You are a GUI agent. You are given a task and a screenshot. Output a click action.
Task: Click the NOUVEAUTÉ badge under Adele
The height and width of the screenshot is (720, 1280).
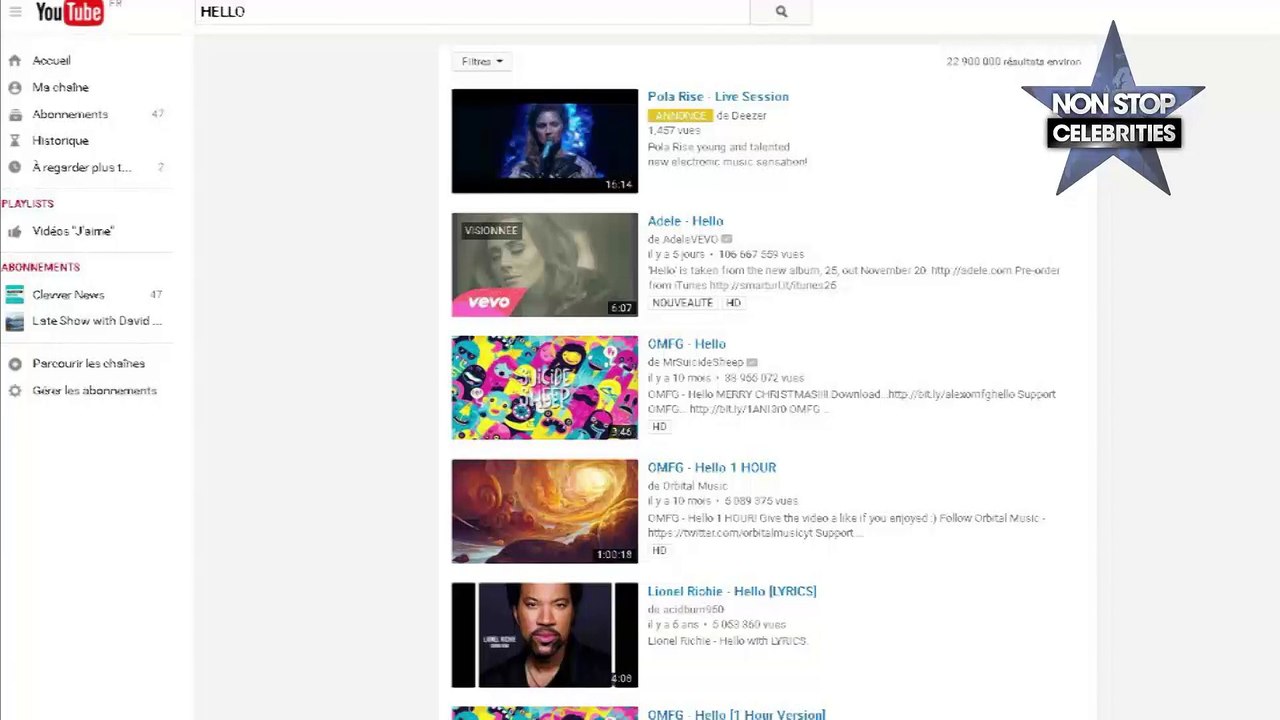[683, 303]
